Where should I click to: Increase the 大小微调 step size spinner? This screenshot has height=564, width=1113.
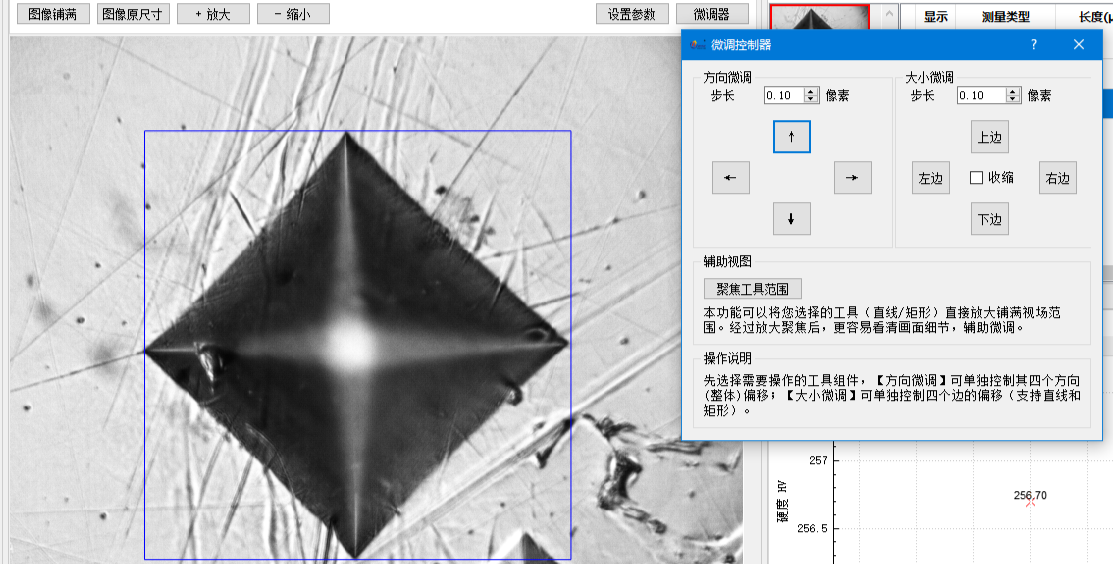(x=1014, y=92)
